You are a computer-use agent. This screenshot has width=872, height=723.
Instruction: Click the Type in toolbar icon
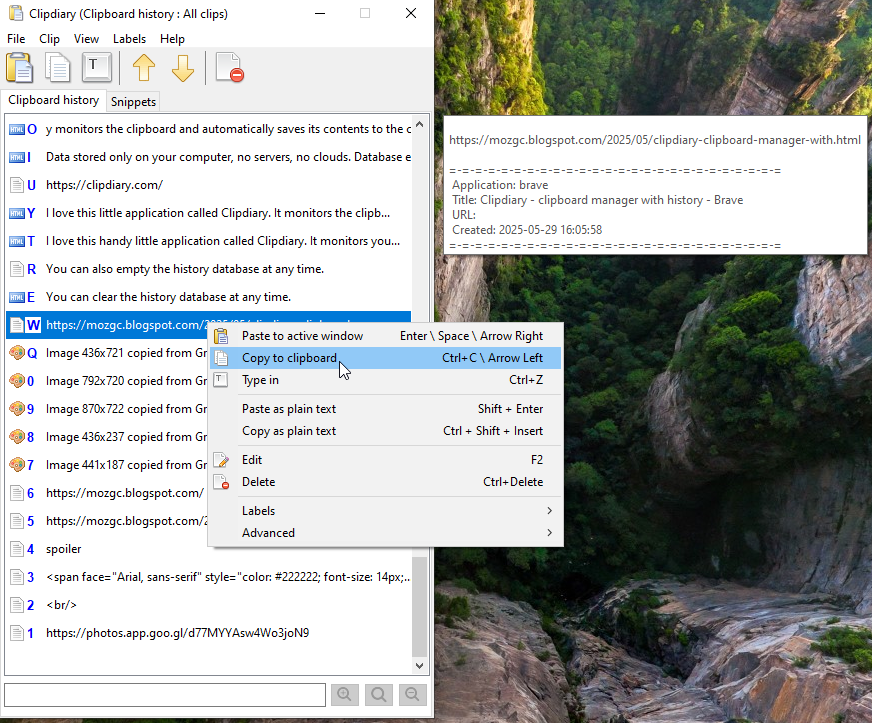click(97, 68)
